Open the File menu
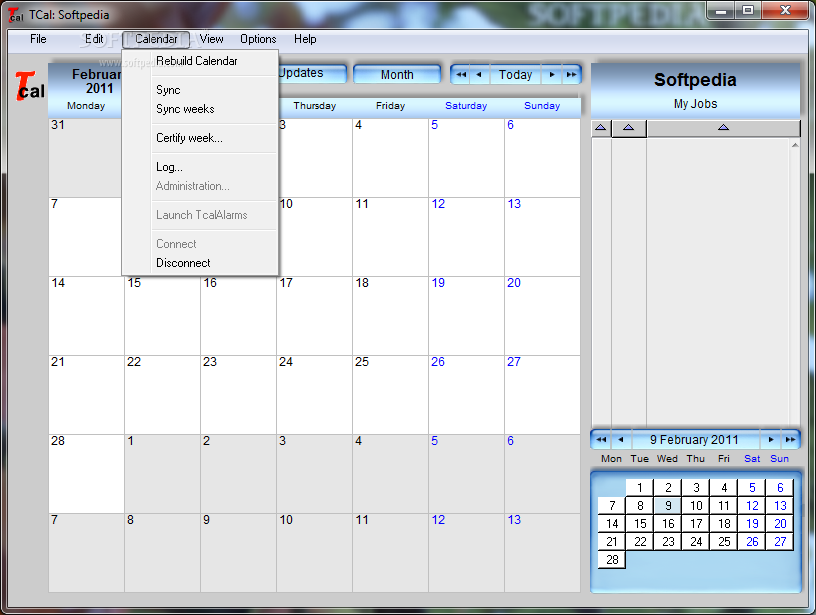Viewport: 816px width, 615px height. tap(38, 39)
